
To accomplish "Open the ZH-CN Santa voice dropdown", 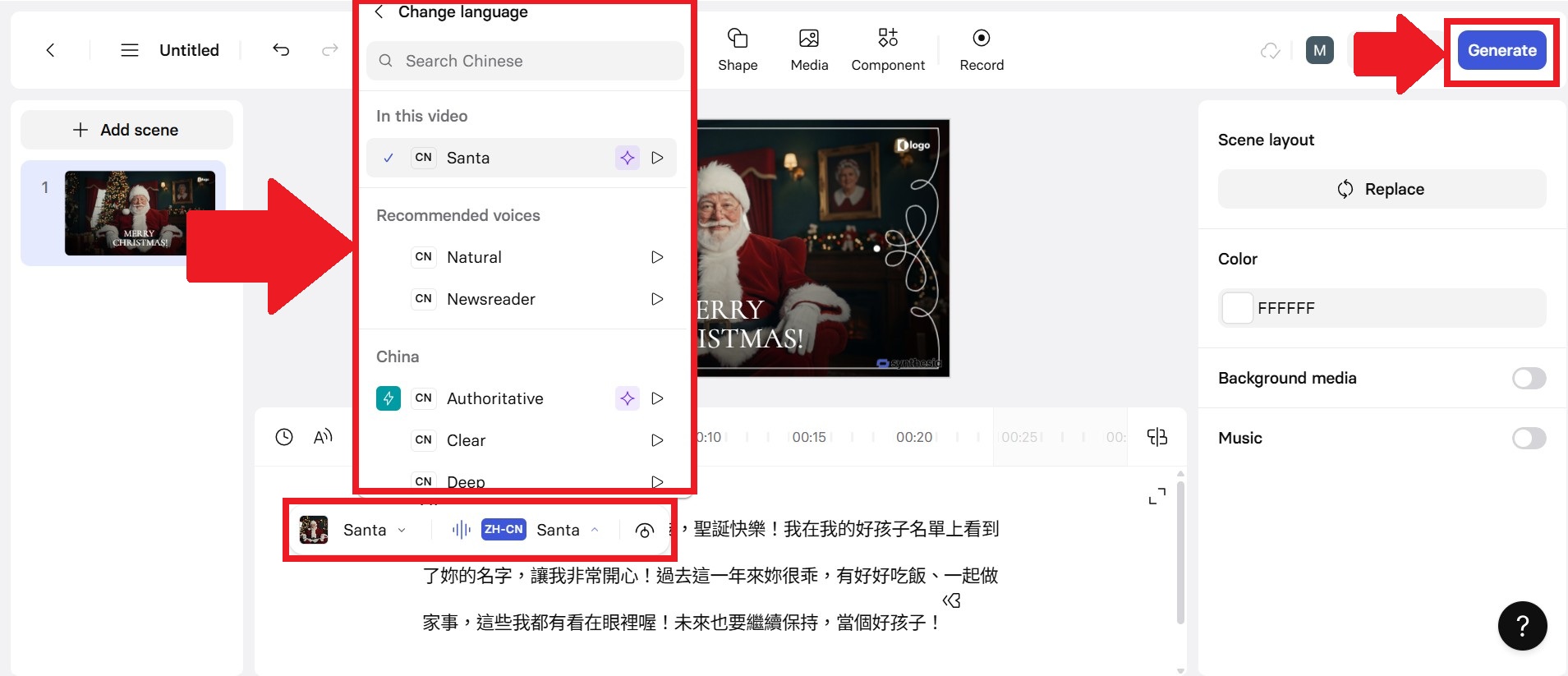I will [526, 530].
